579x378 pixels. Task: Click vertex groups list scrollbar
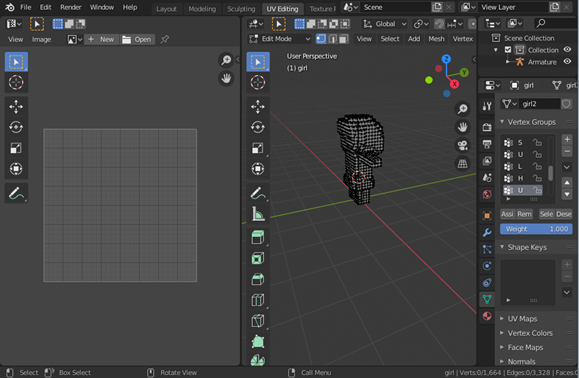(x=550, y=173)
